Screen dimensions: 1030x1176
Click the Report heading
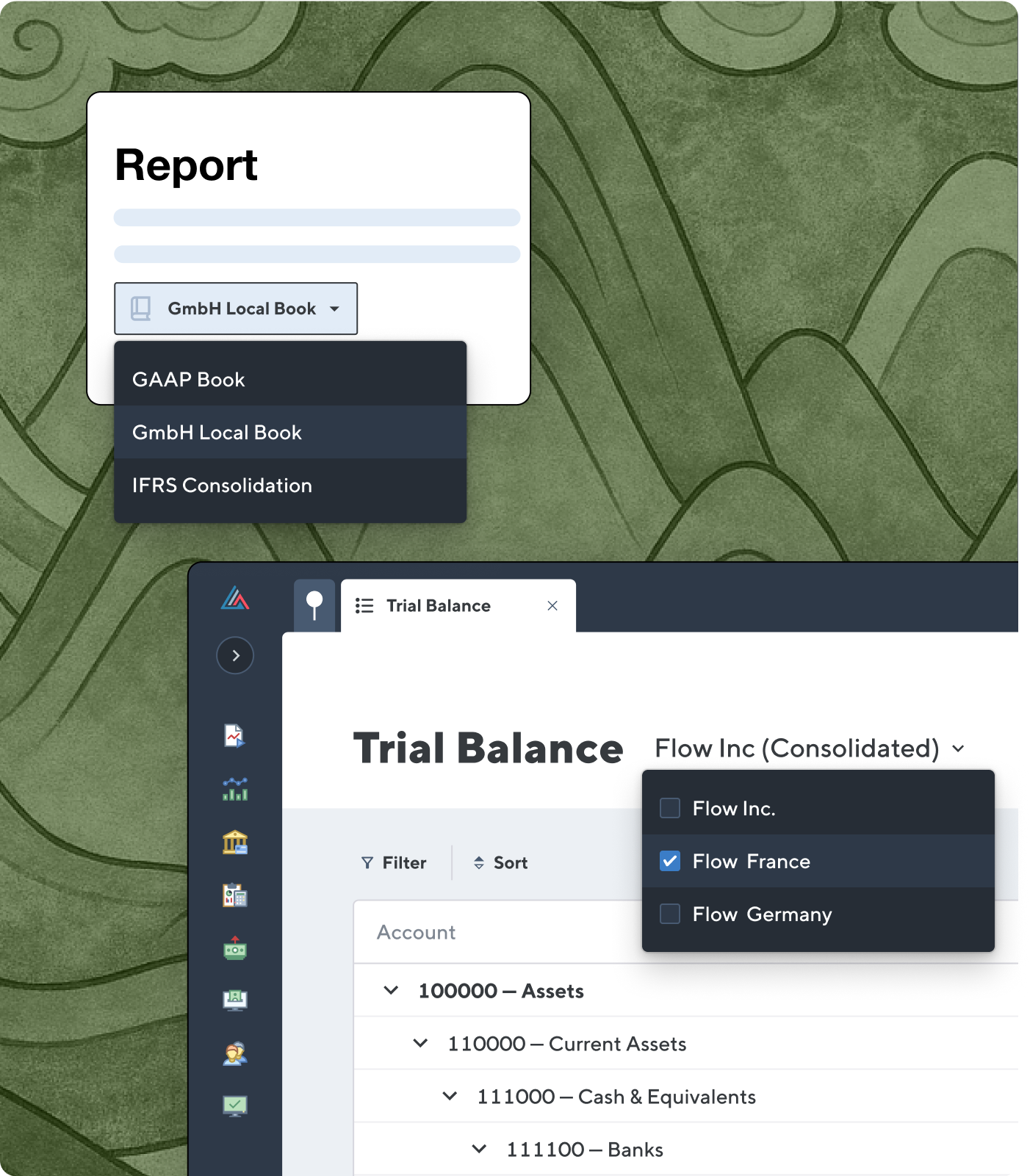point(187,165)
